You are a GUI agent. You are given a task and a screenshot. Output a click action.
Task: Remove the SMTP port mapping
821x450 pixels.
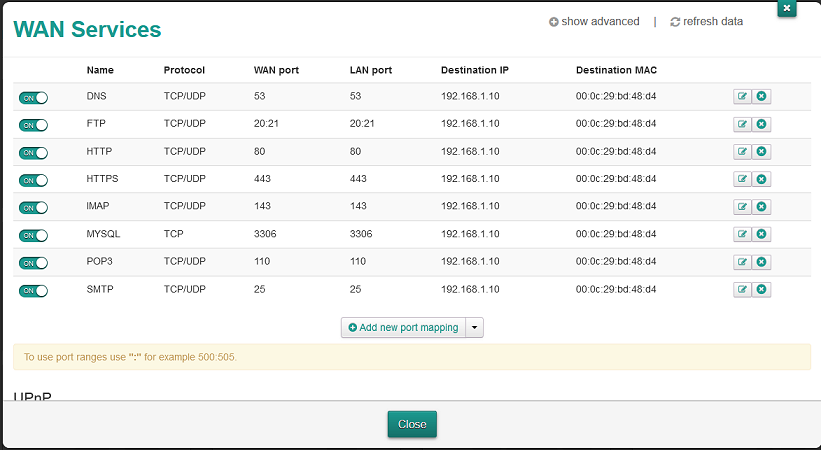[762, 290]
